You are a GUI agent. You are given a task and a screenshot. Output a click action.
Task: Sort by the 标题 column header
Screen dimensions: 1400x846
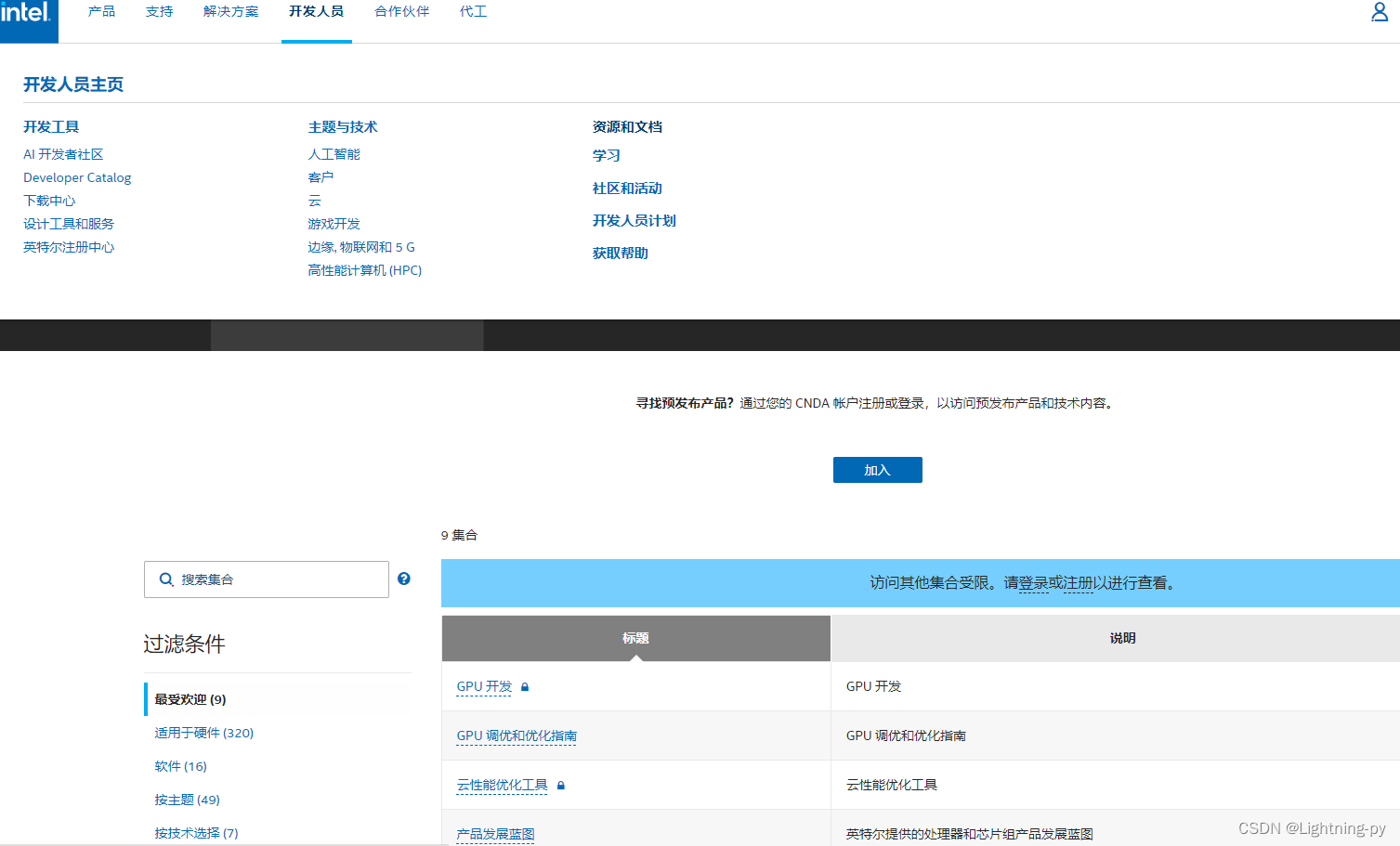[x=636, y=638]
